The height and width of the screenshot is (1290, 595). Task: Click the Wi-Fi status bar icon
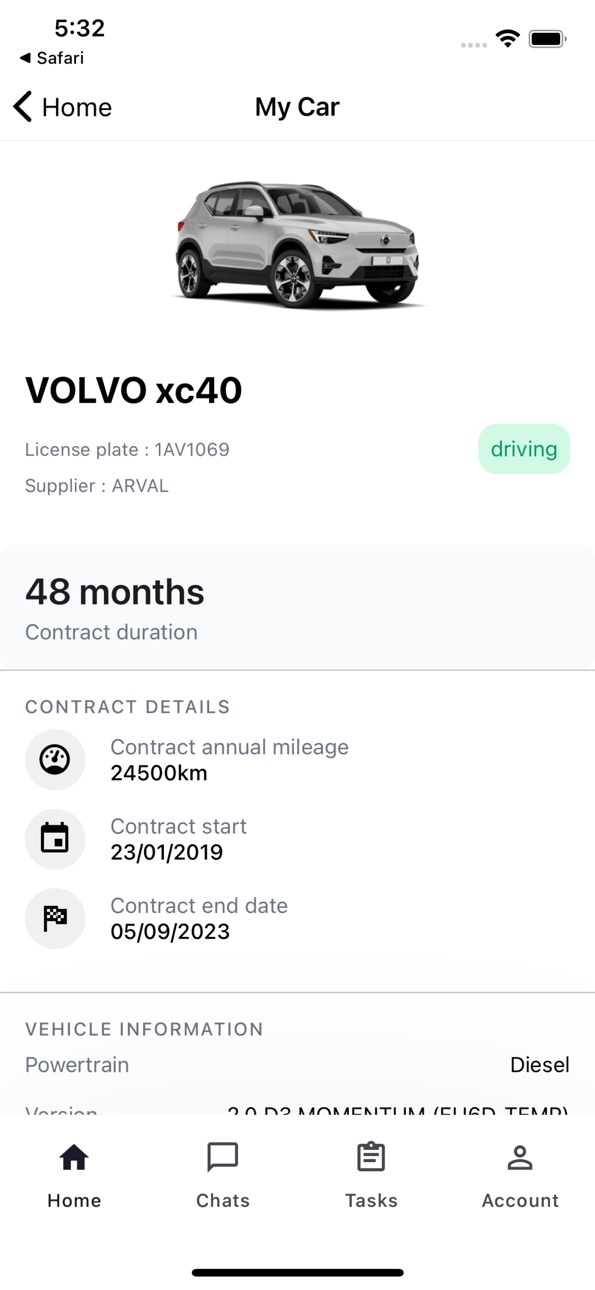pos(508,39)
